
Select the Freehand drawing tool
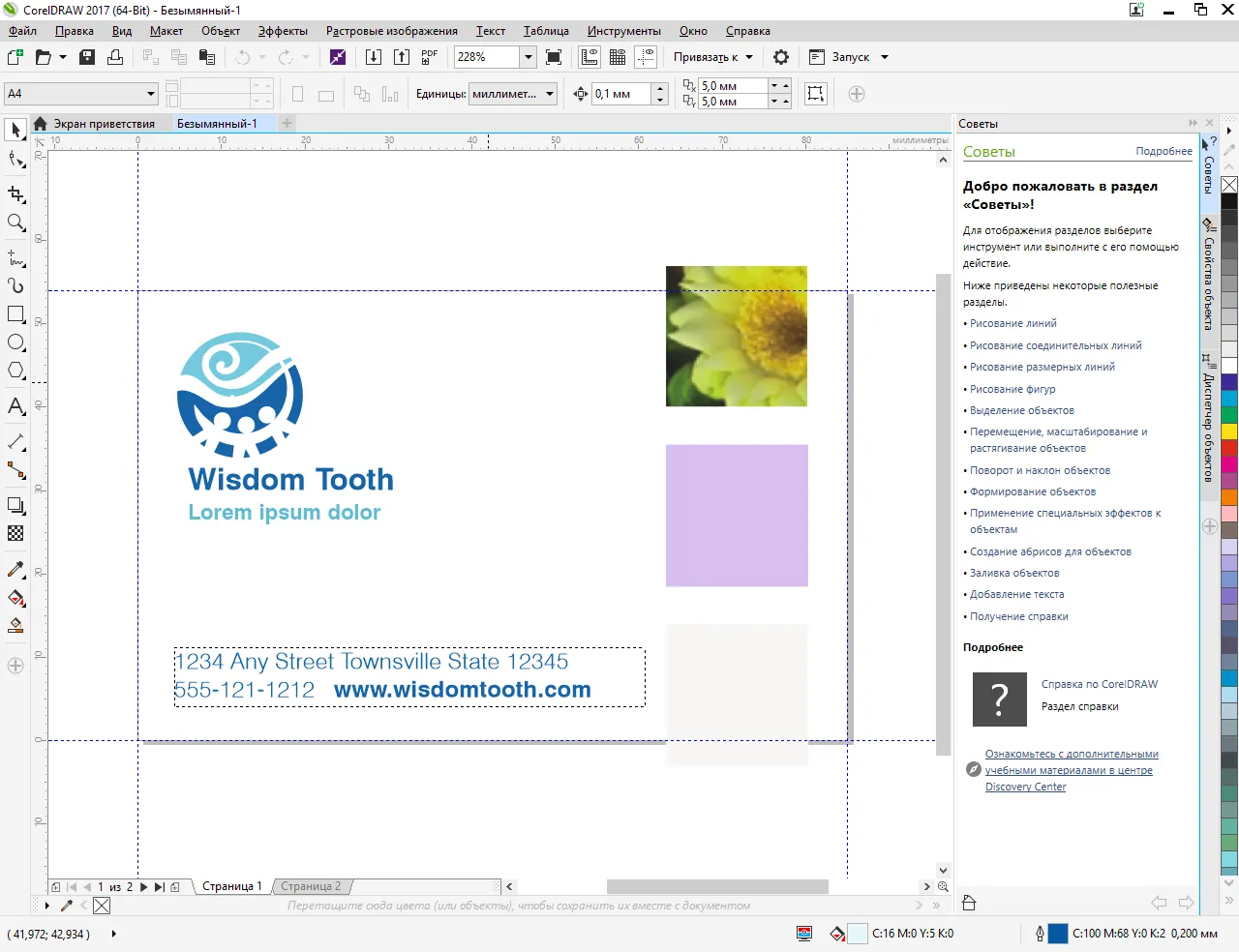(15, 257)
